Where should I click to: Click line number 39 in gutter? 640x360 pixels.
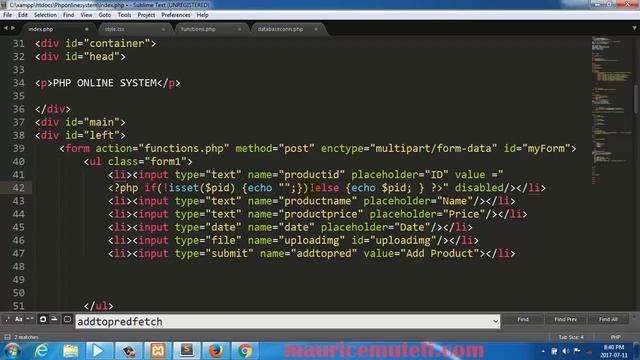(18, 149)
